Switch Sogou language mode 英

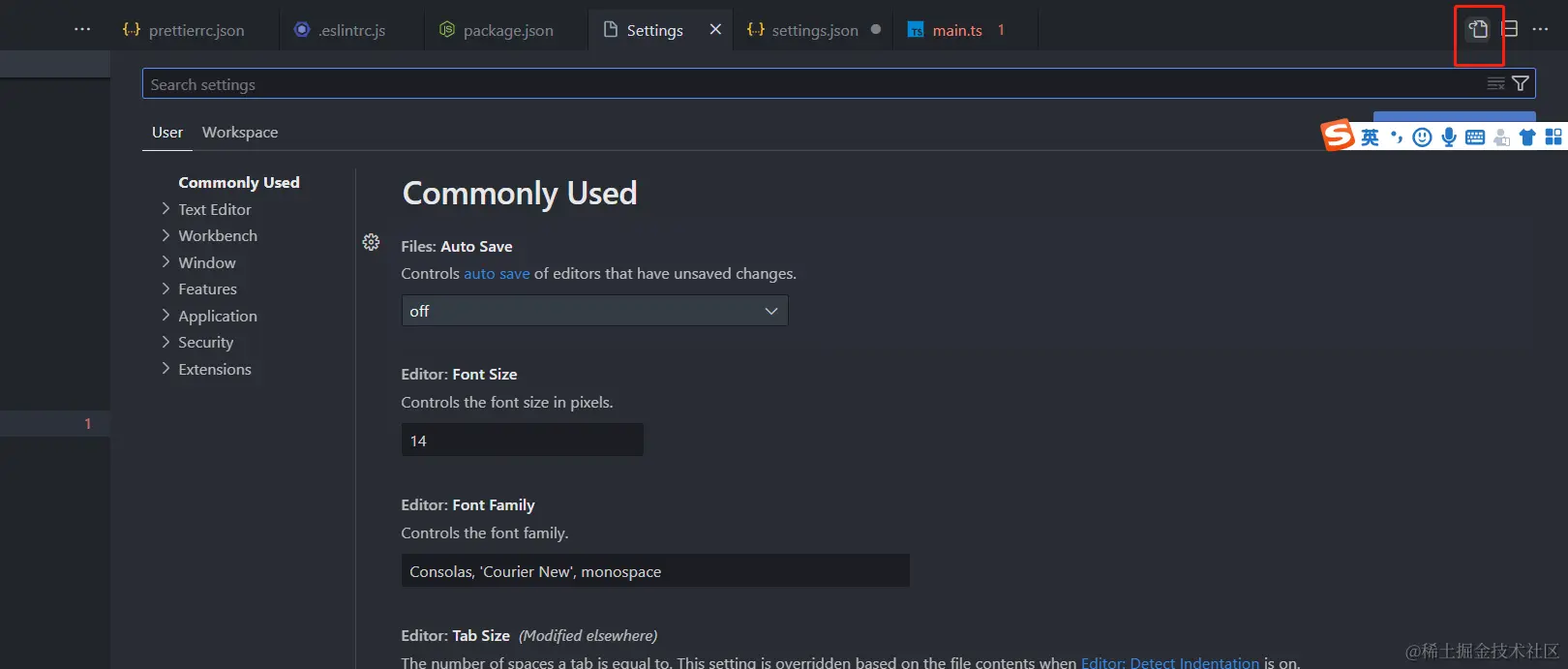tap(1370, 137)
